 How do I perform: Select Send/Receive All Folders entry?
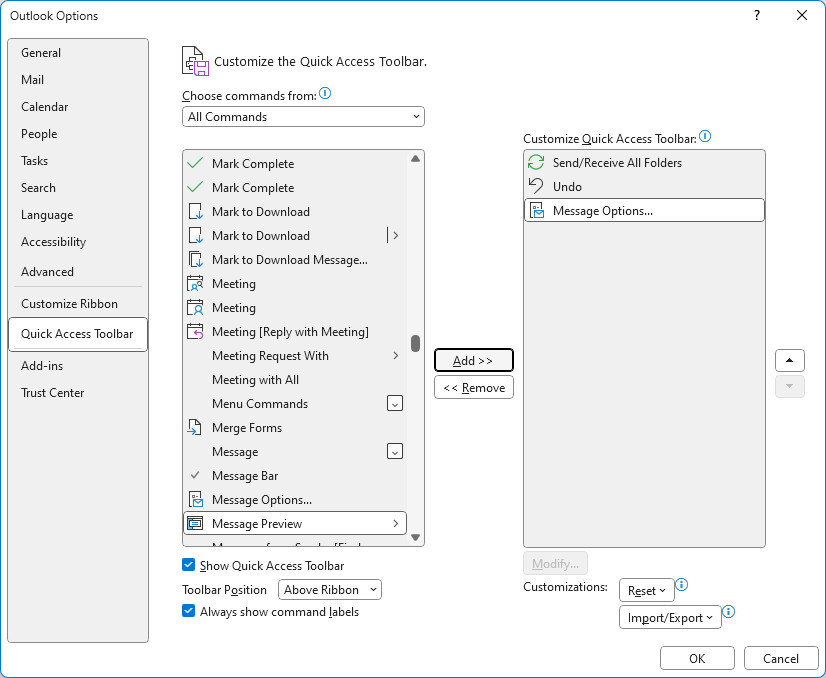(x=644, y=163)
